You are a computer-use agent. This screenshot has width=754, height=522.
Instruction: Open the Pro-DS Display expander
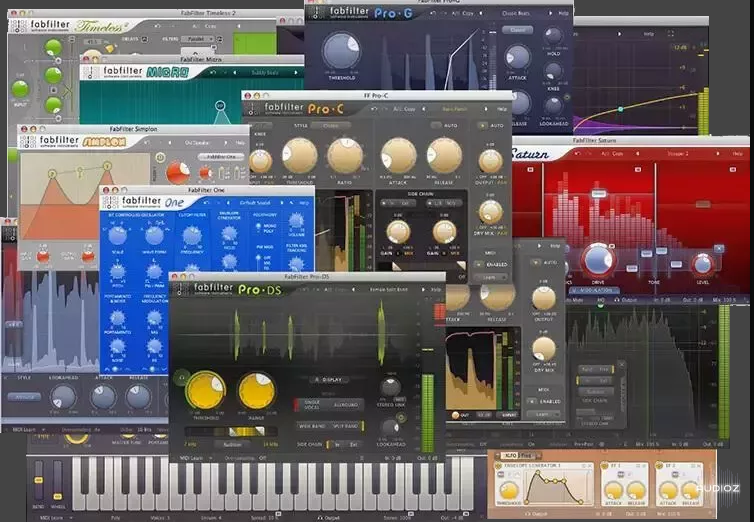(328, 380)
